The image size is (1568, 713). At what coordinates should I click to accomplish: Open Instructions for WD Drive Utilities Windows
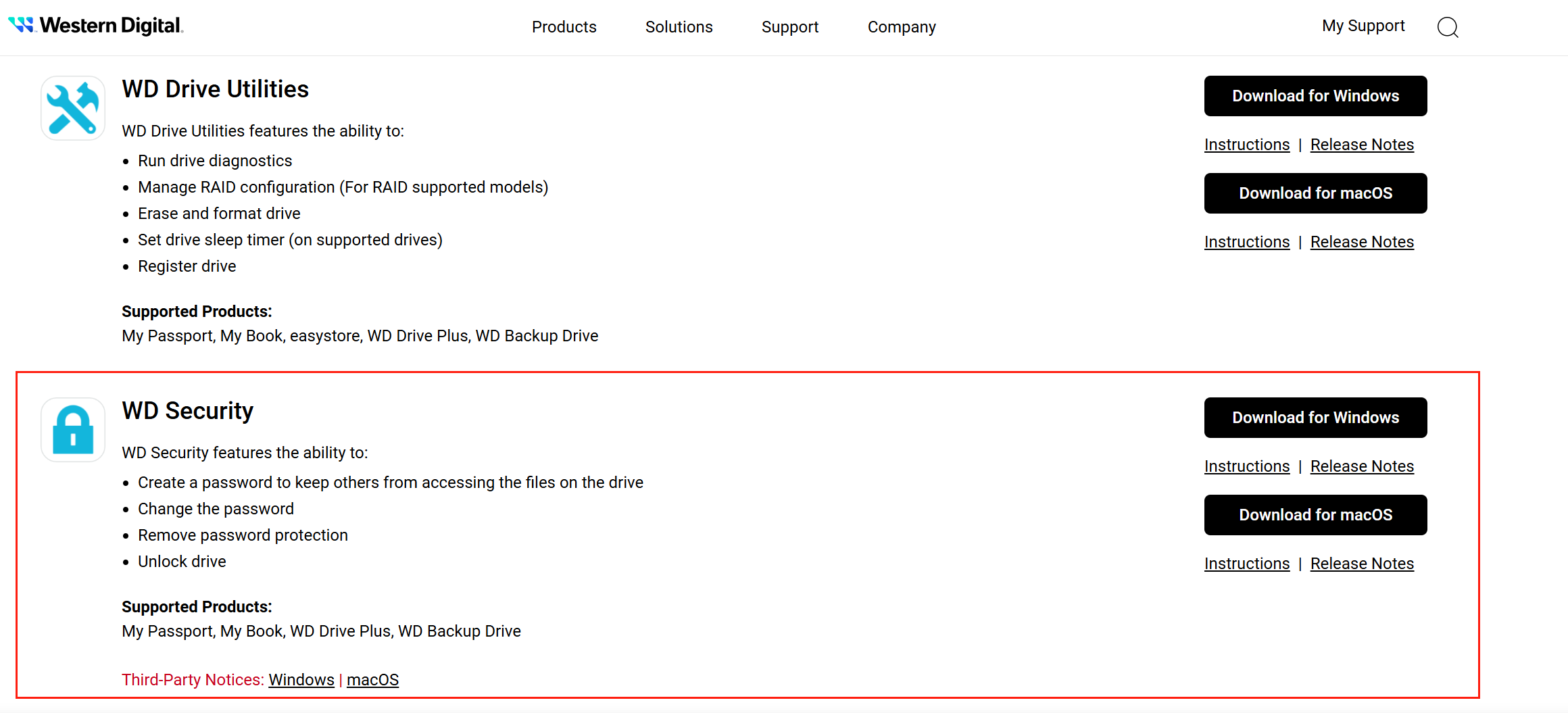[1246, 145]
